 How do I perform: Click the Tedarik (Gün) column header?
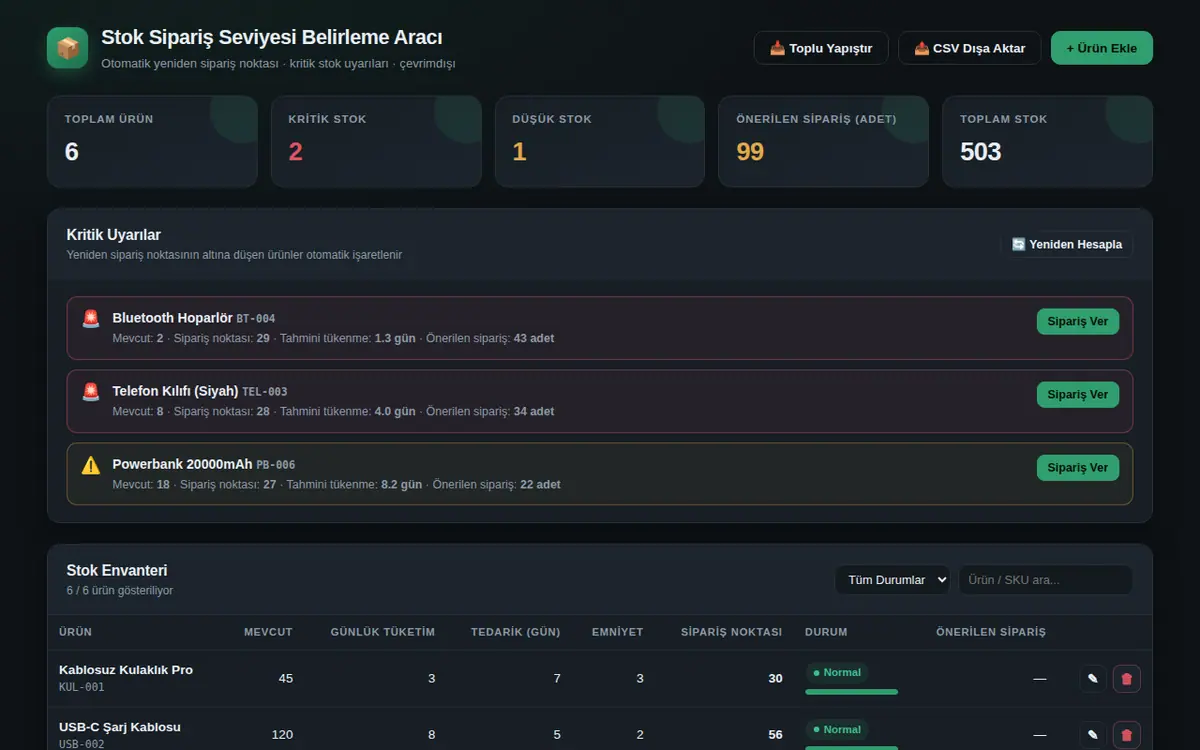click(516, 632)
